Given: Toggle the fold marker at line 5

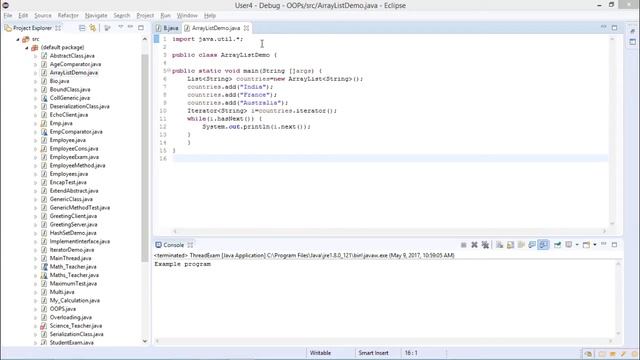Looking at the screenshot, I should (x=168, y=71).
